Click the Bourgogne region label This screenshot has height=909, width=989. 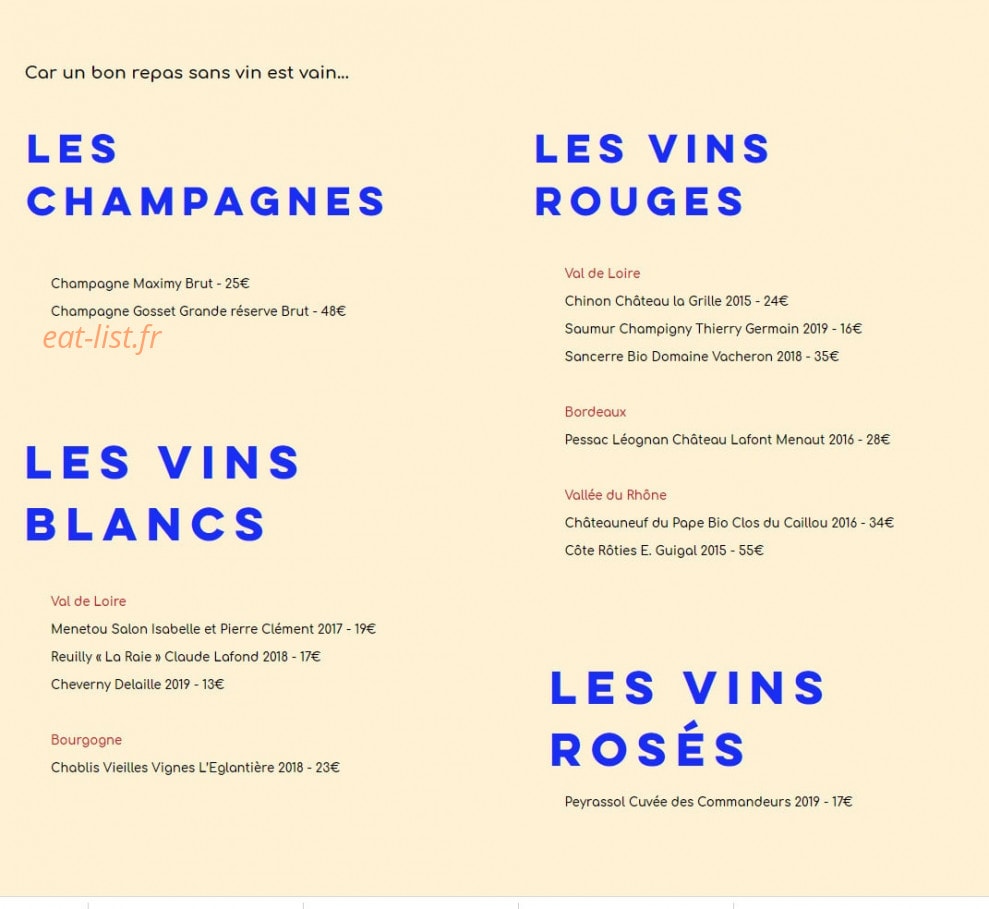pyautogui.click(x=86, y=741)
